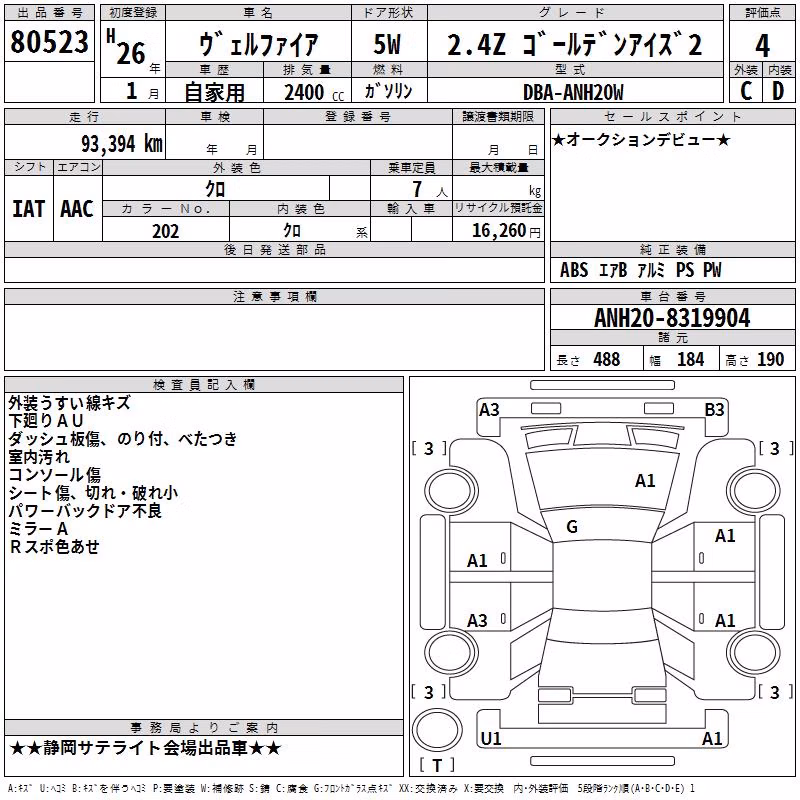The height and width of the screenshot is (800, 800).
Task: Click the U1 dent mark on rear bumper
Action: 491,738
